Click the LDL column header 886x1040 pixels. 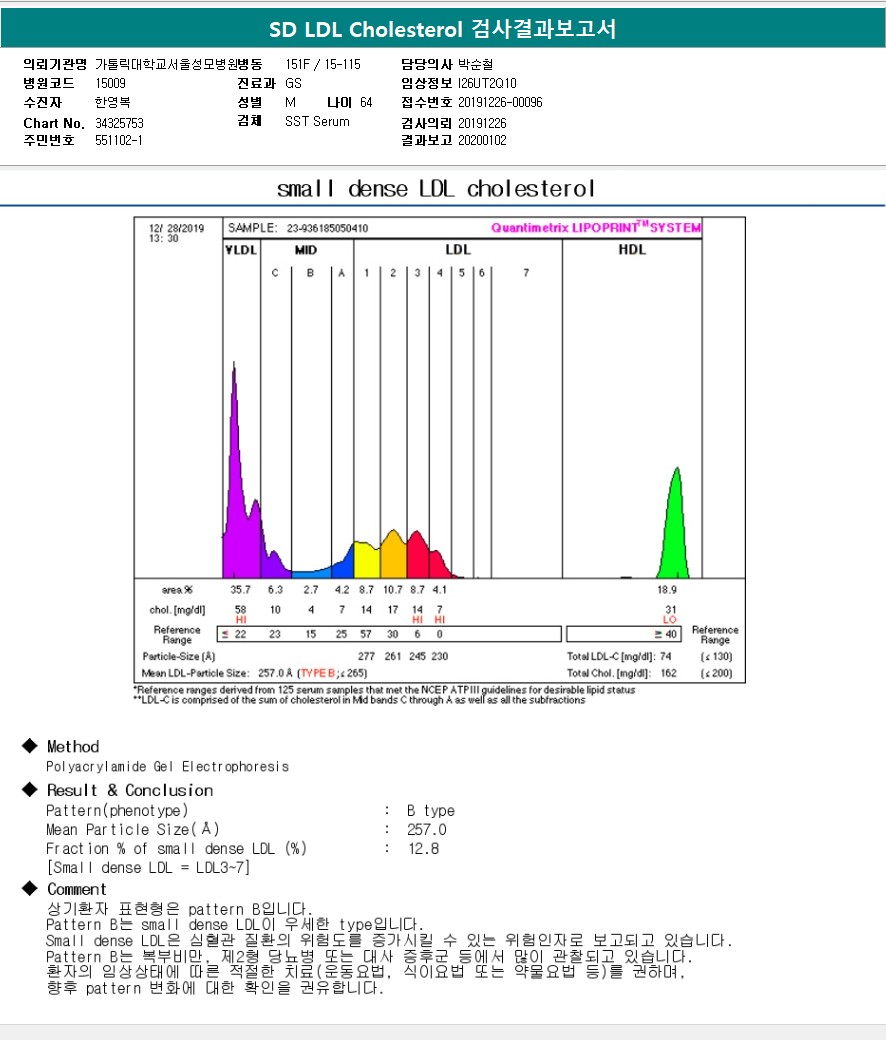click(458, 249)
